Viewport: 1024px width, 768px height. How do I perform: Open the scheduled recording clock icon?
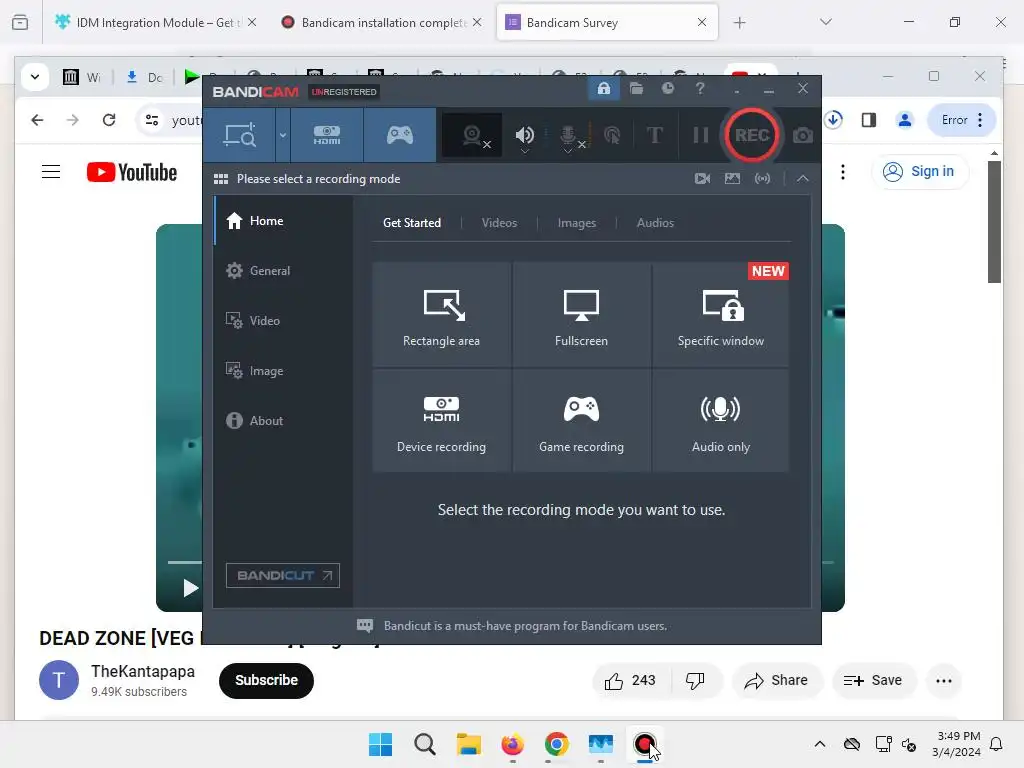point(667,88)
